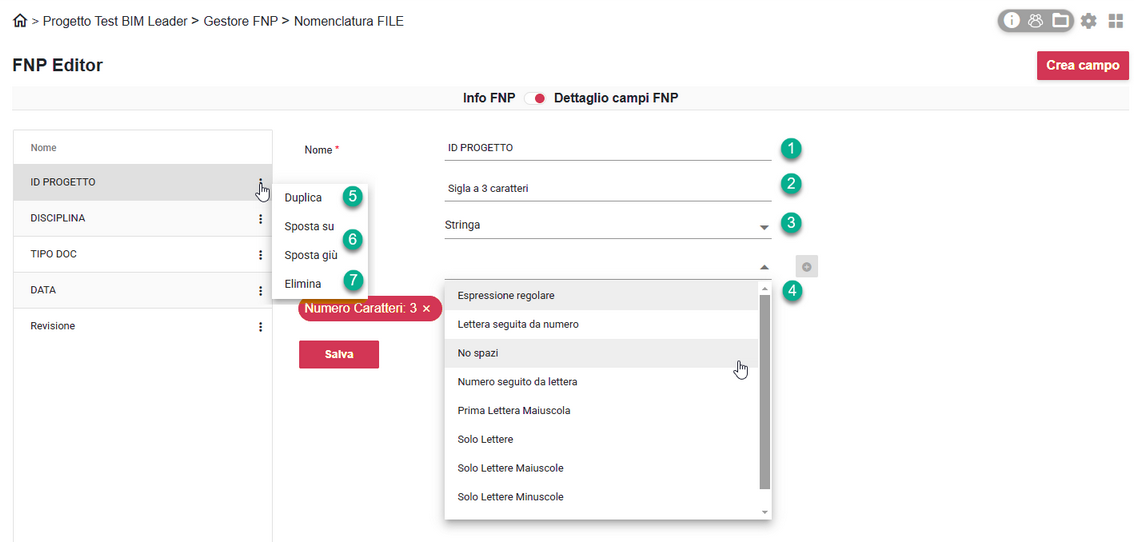Open the info icon in top toolbar
The width and height of the screenshot is (1134, 542).
(x=1012, y=20)
